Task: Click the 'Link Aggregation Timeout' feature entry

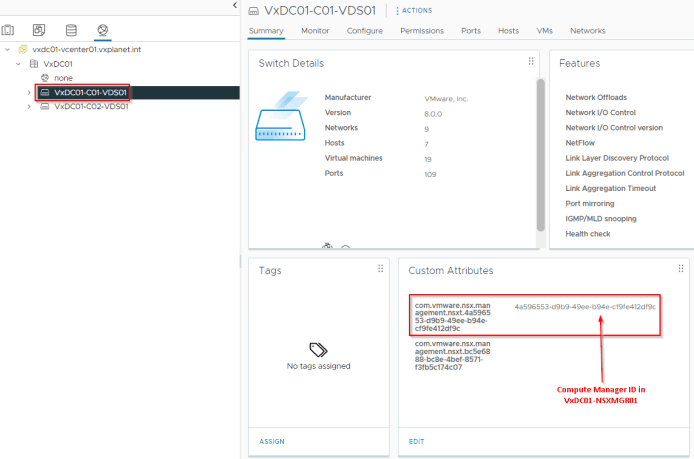Action: [x=610, y=189]
